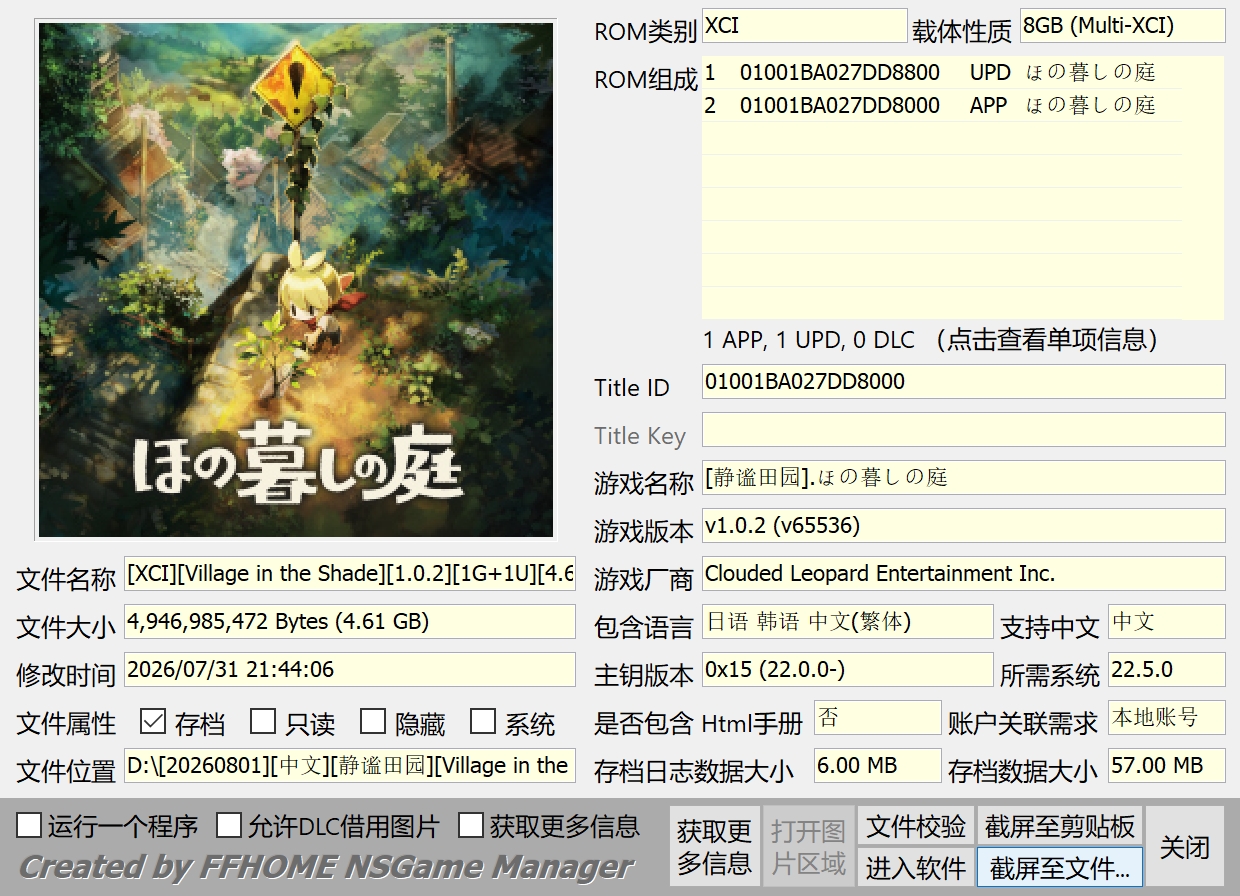This screenshot has height=896, width=1240.
Task: Click the 包含语言 languages field
Action: (847, 621)
